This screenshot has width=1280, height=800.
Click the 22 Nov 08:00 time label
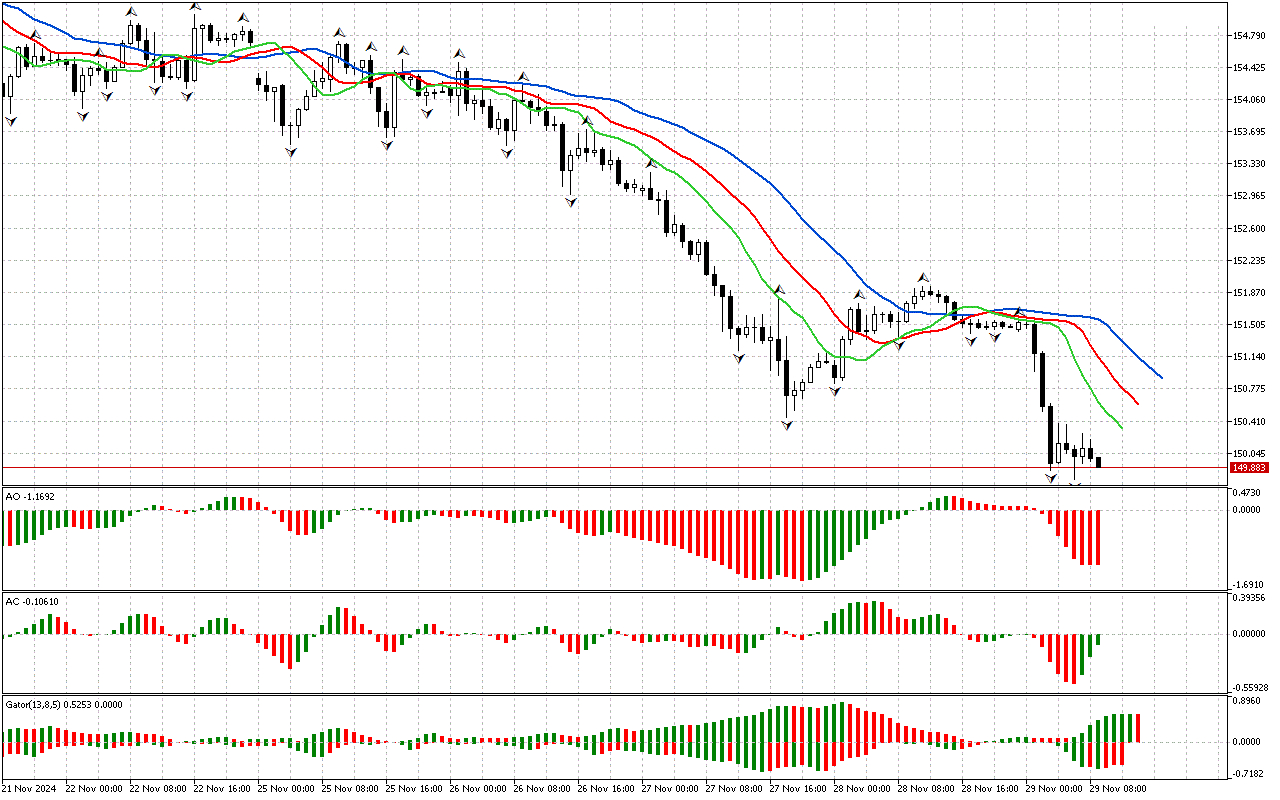click(x=158, y=789)
